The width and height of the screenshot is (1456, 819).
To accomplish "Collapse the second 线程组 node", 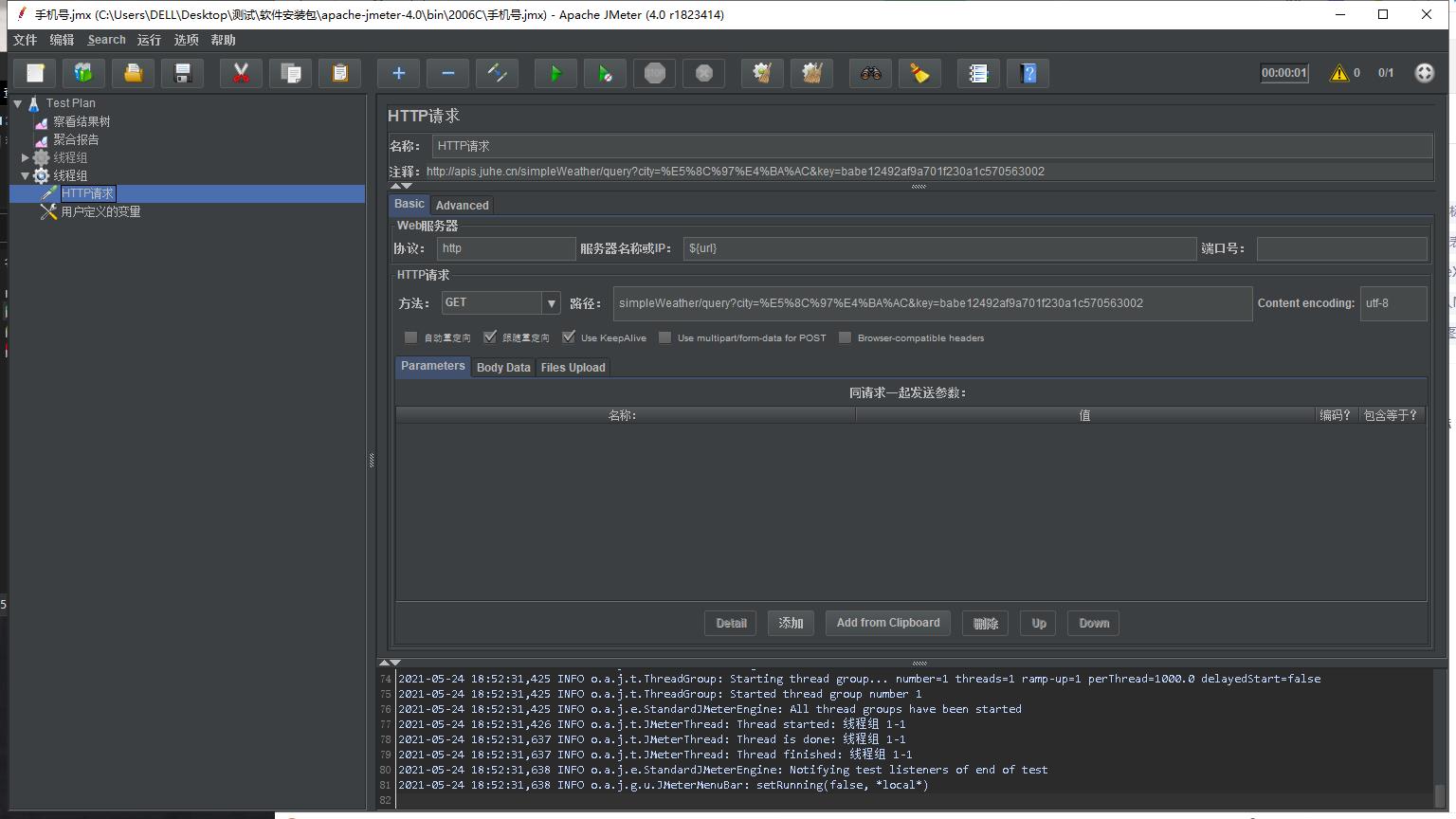I will (x=26, y=175).
